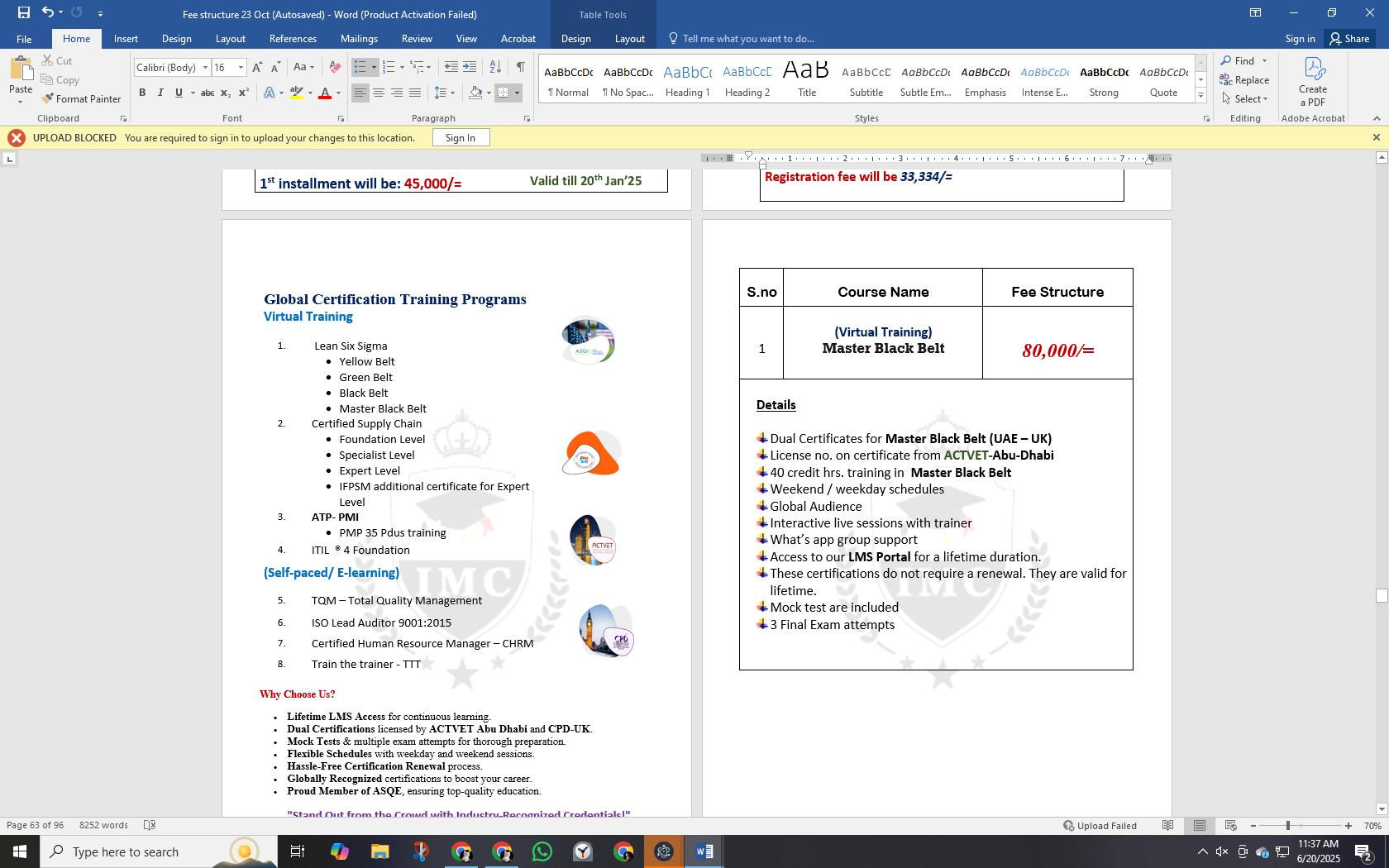Screen dimensions: 1389x868
Task: Toggle Align Left paragraph alignment
Action: 360,93
